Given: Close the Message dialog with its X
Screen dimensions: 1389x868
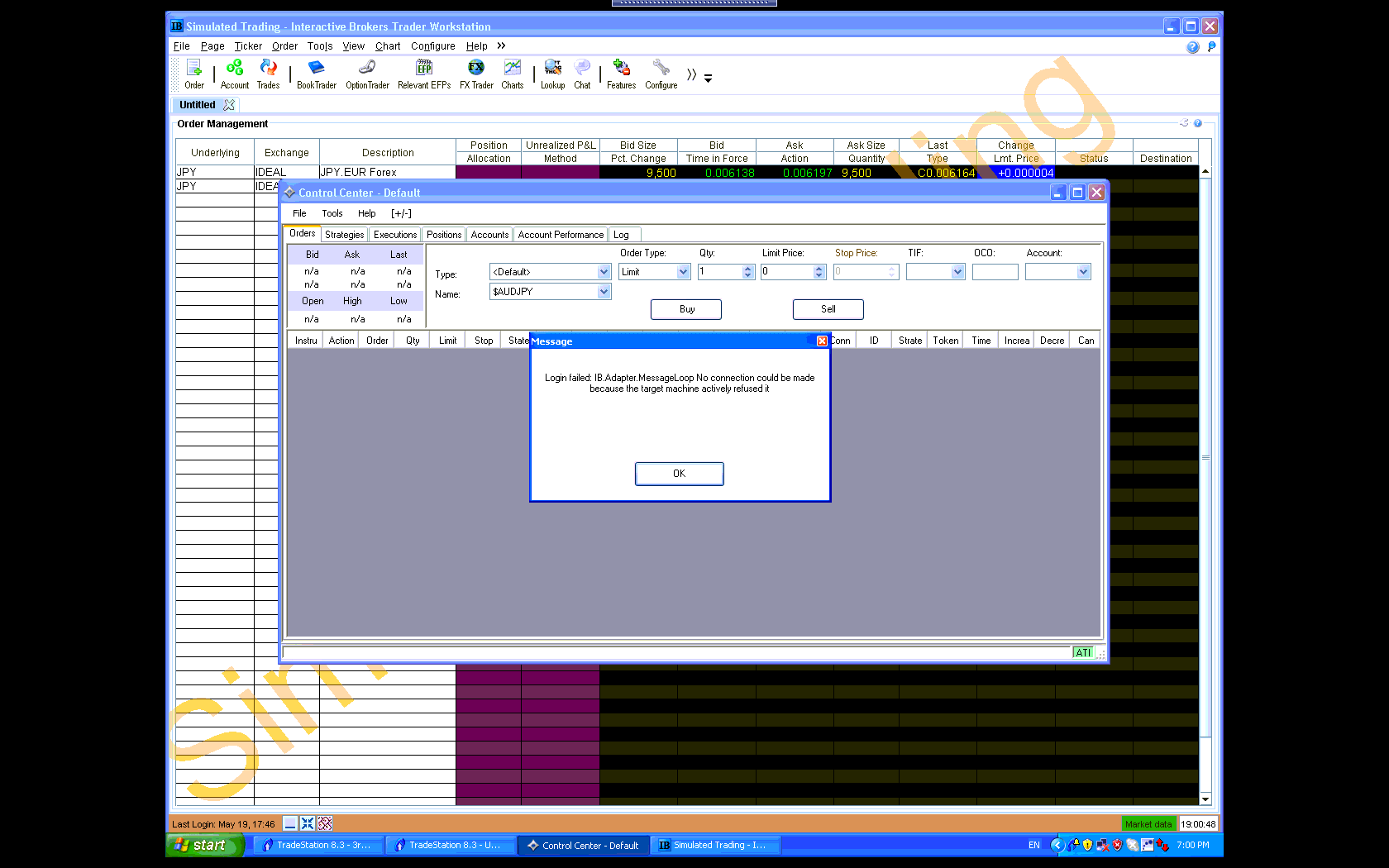Looking at the screenshot, I should pos(822,341).
